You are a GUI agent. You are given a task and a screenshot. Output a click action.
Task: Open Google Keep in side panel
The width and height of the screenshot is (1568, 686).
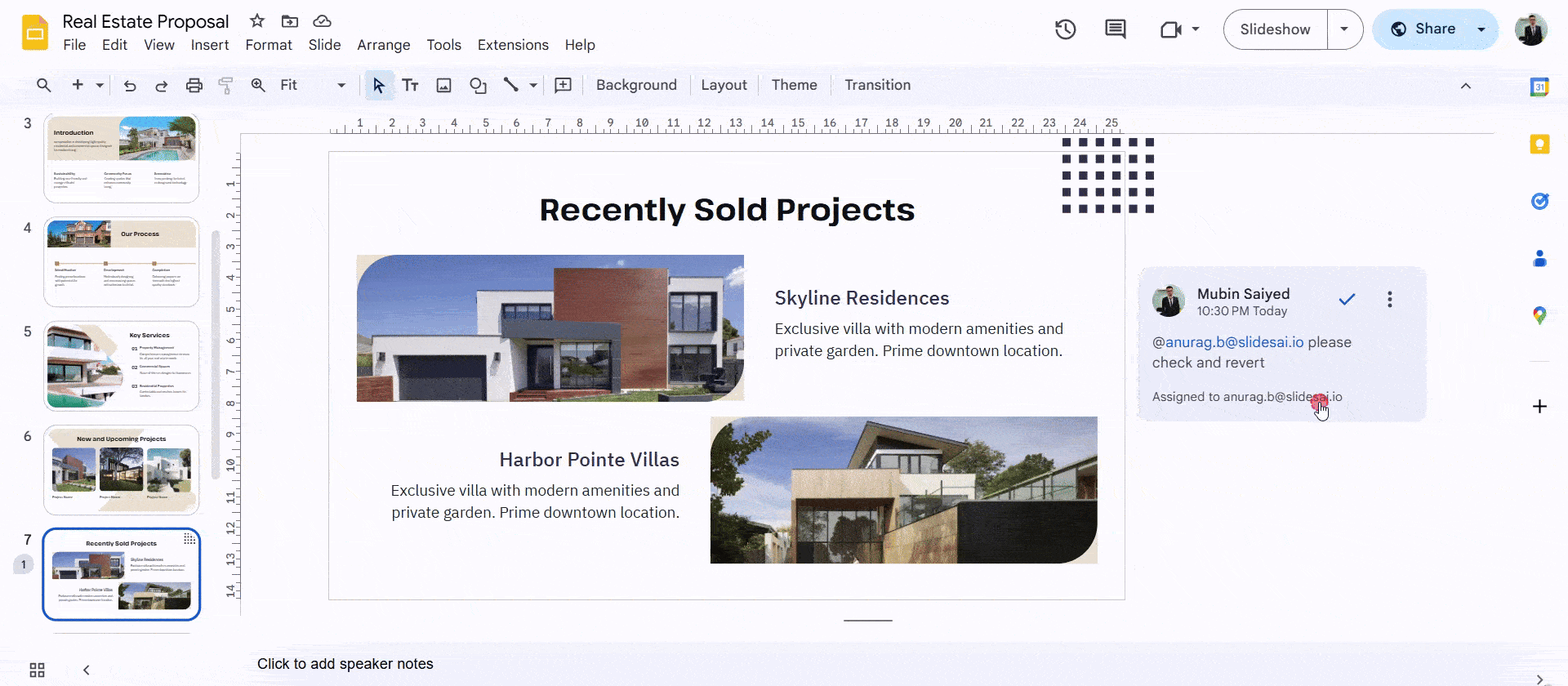coord(1539,145)
